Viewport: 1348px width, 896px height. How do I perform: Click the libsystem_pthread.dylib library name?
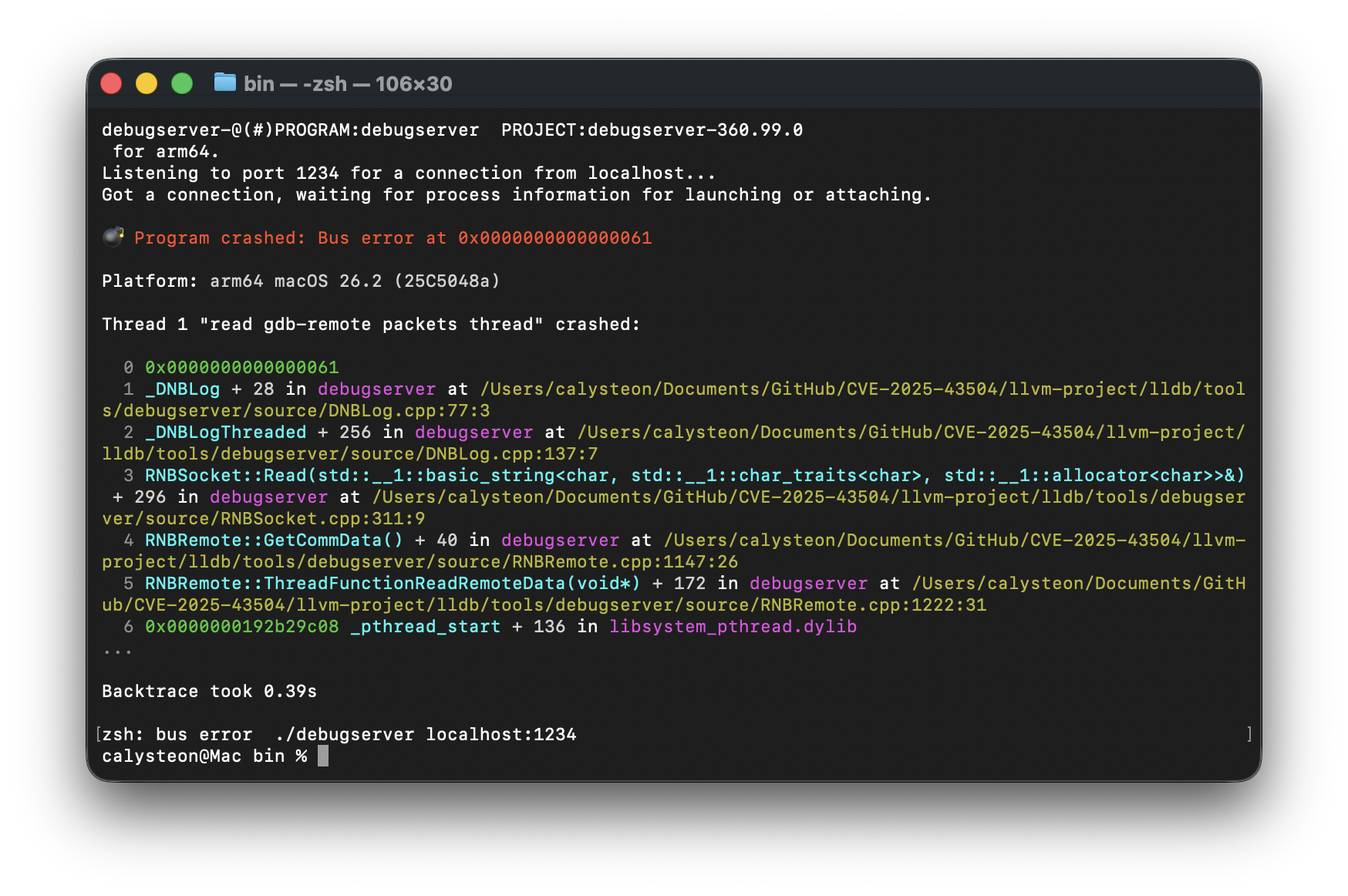click(x=733, y=627)
